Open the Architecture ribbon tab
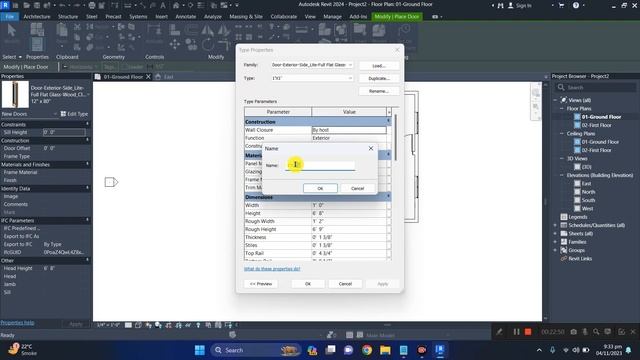 tap(37, 17)
